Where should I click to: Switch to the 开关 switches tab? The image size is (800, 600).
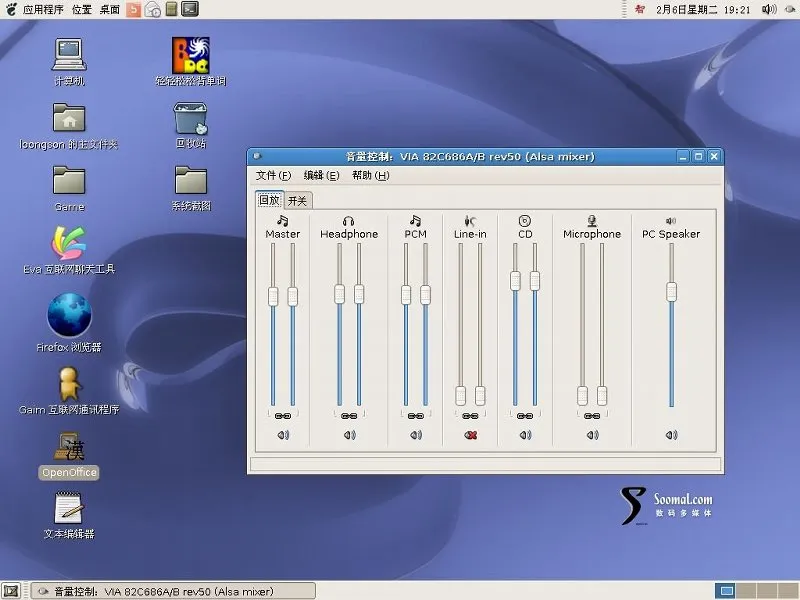tap(297, 201)
